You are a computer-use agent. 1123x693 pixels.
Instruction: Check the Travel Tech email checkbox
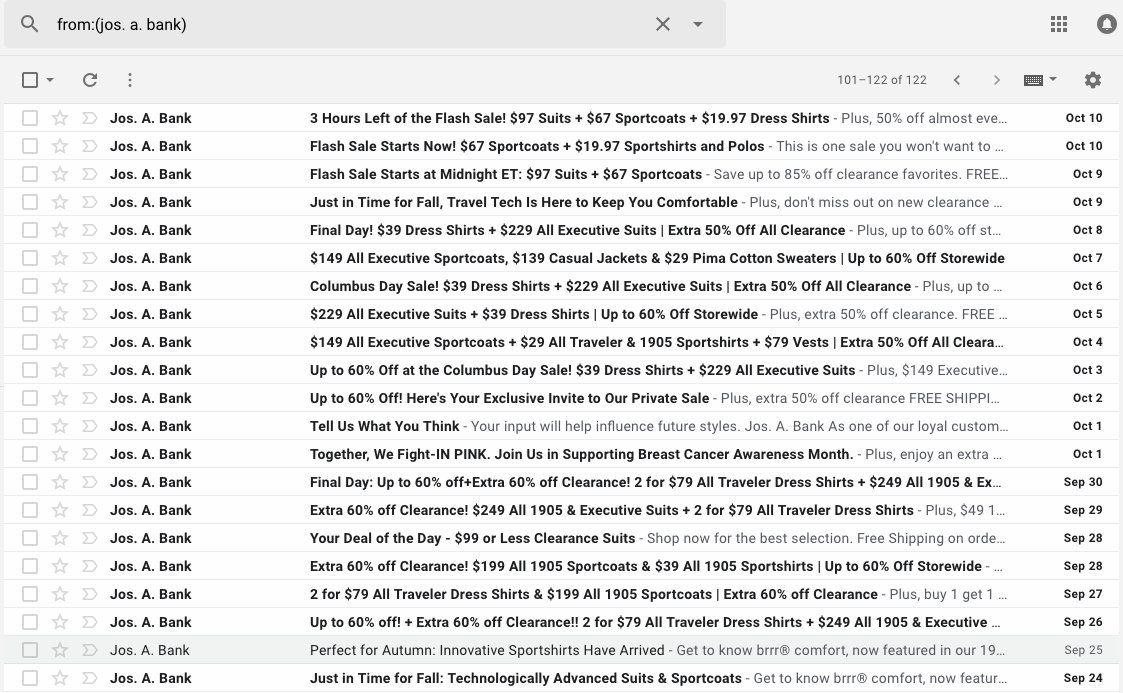click(x=29, y=202)
